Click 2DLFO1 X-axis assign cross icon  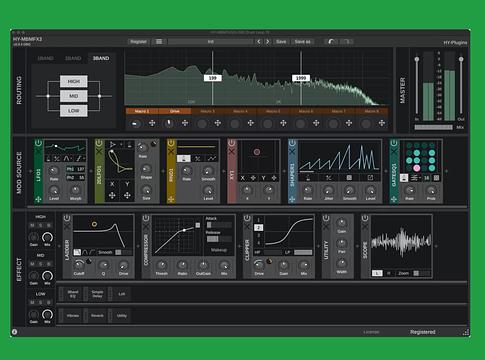point(112,195)
